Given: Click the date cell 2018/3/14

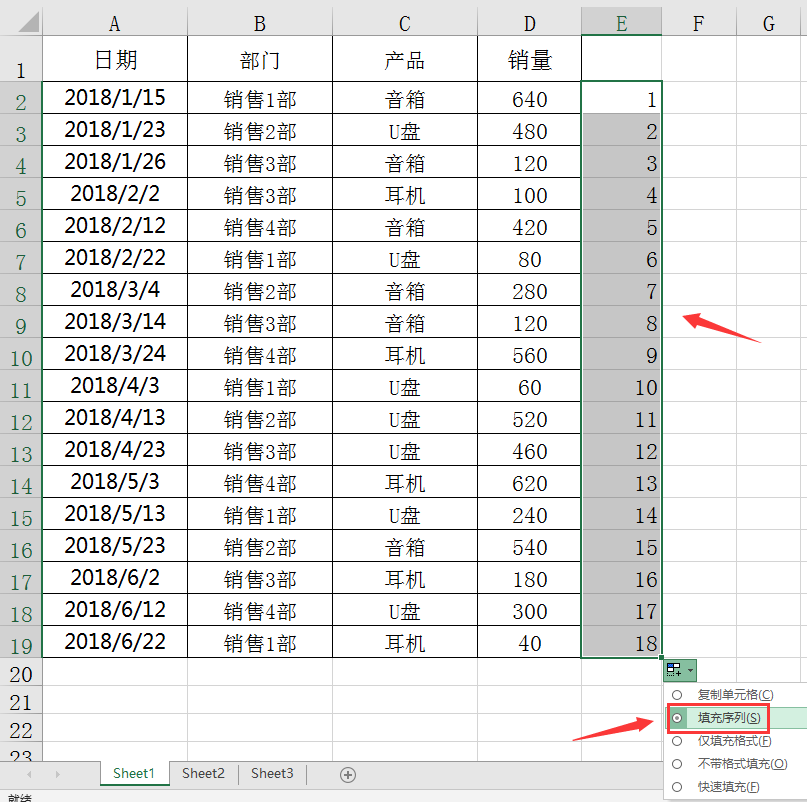Looking at the screenshot, I should [x=115, y=322].
